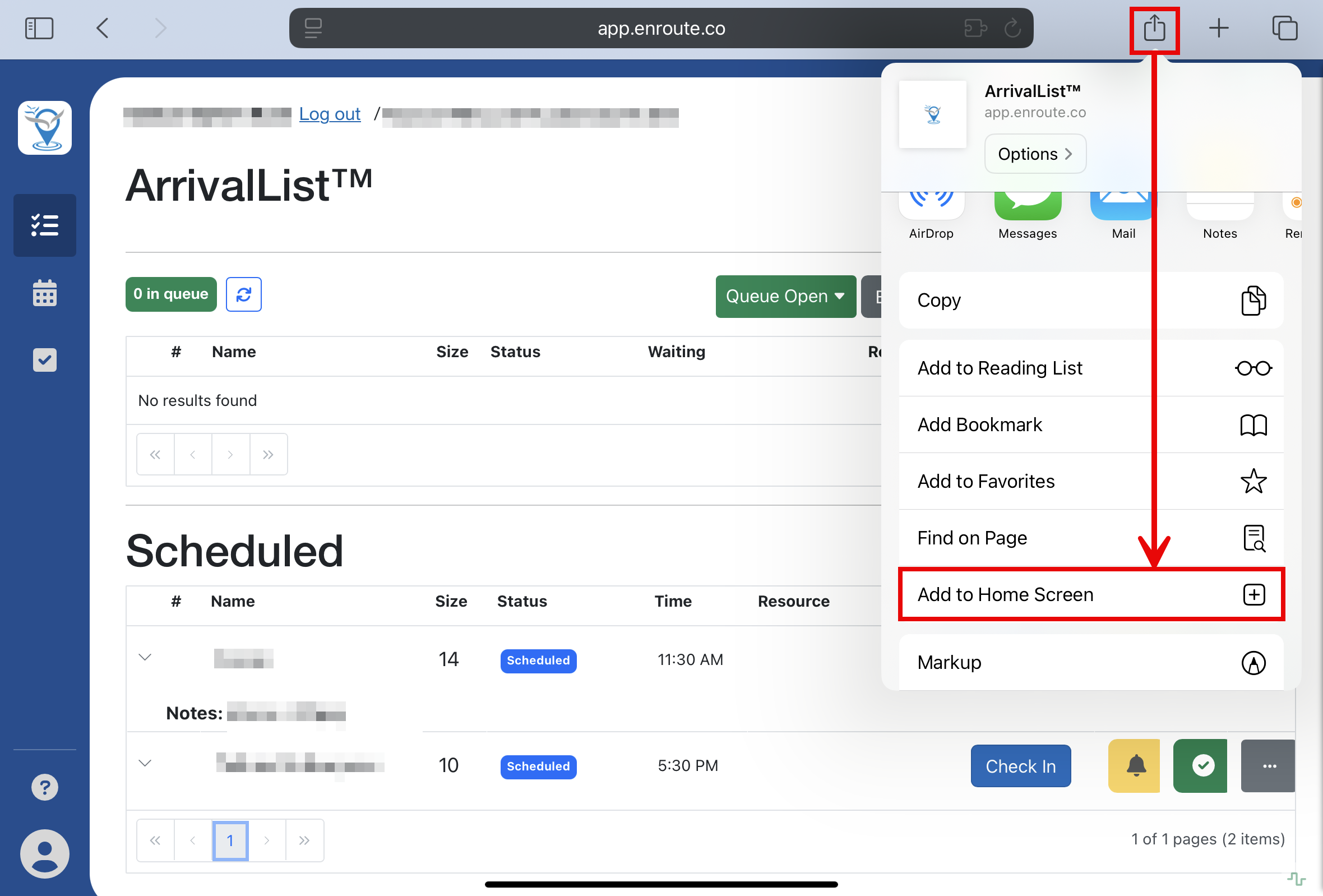Open share sheet Options

(1035, 154)
